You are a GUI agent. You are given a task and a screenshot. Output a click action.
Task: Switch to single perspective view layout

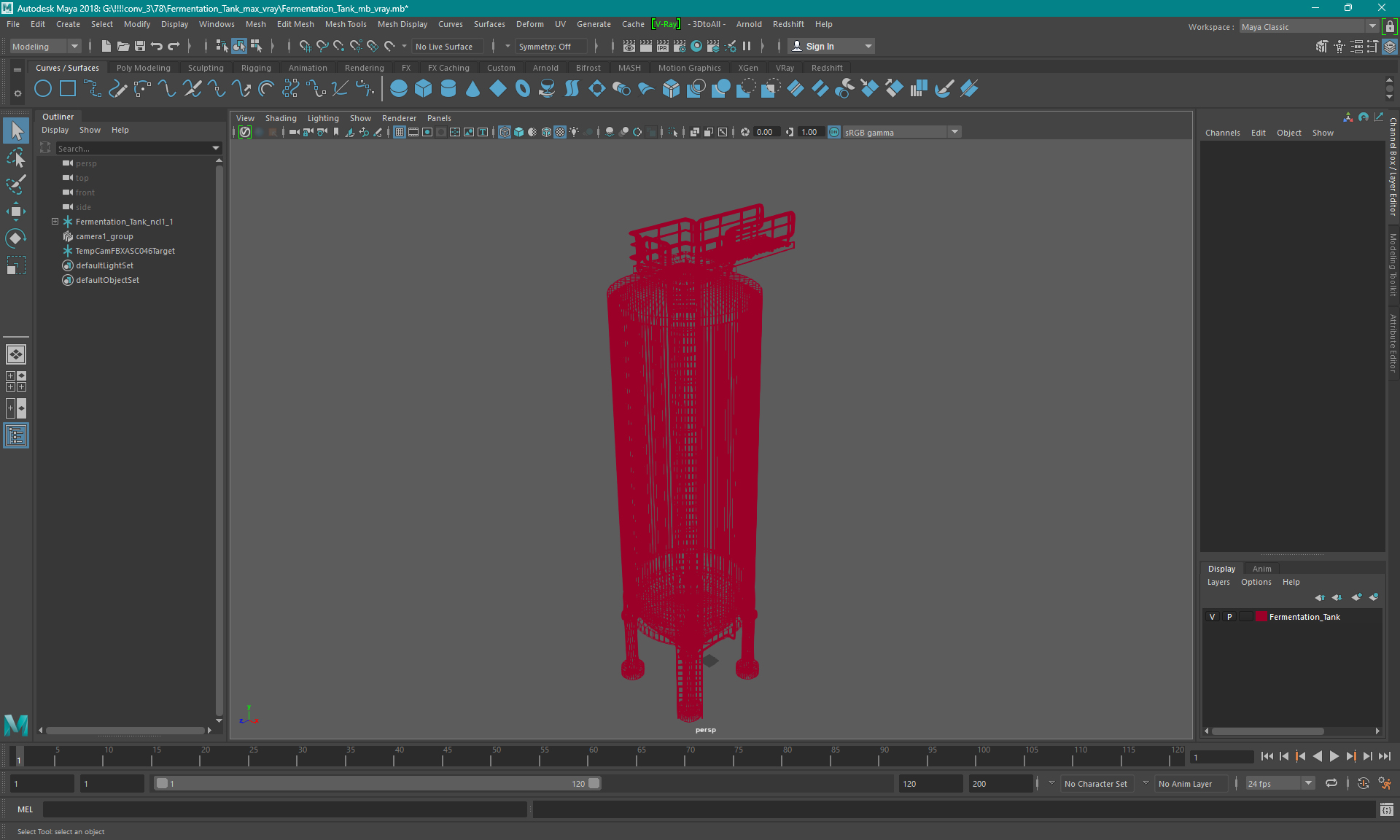[16, 354]
